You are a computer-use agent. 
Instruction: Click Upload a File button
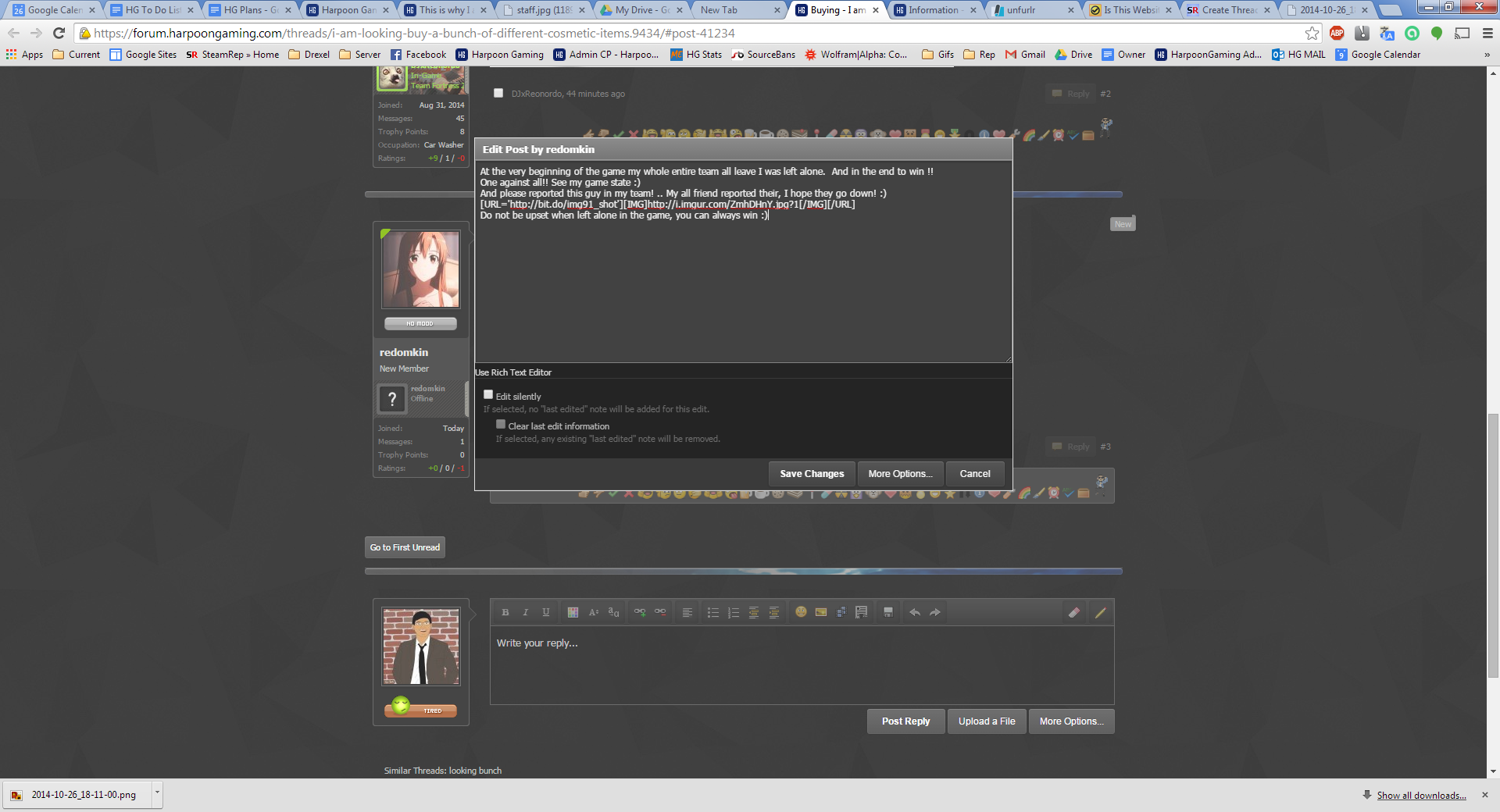coord(987,721)
